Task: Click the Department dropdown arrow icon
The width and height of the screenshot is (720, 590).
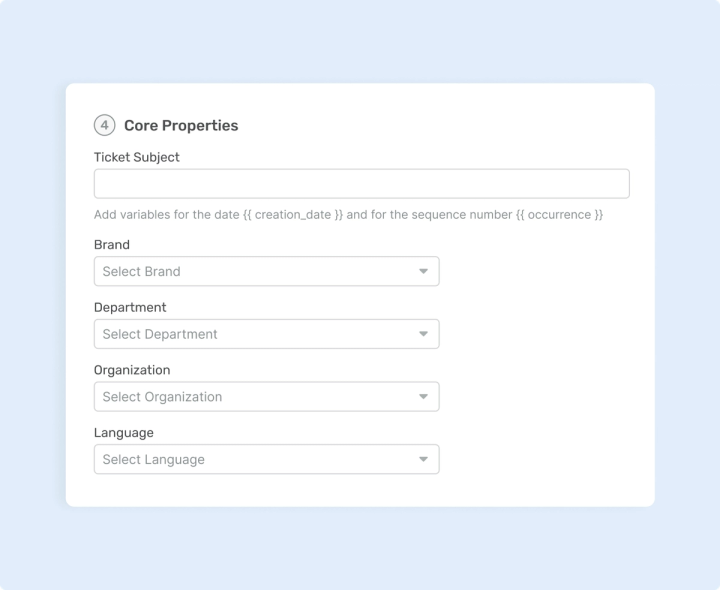Action: click(x=423, y=334)
